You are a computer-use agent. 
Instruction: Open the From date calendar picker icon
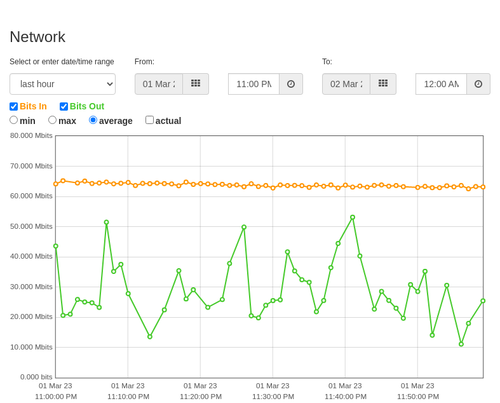click(x=196, y=84)
